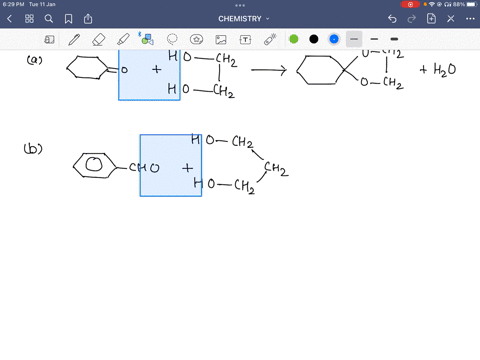Select the Image insert tool
The image size is (480, 360).
pos(221,40)
